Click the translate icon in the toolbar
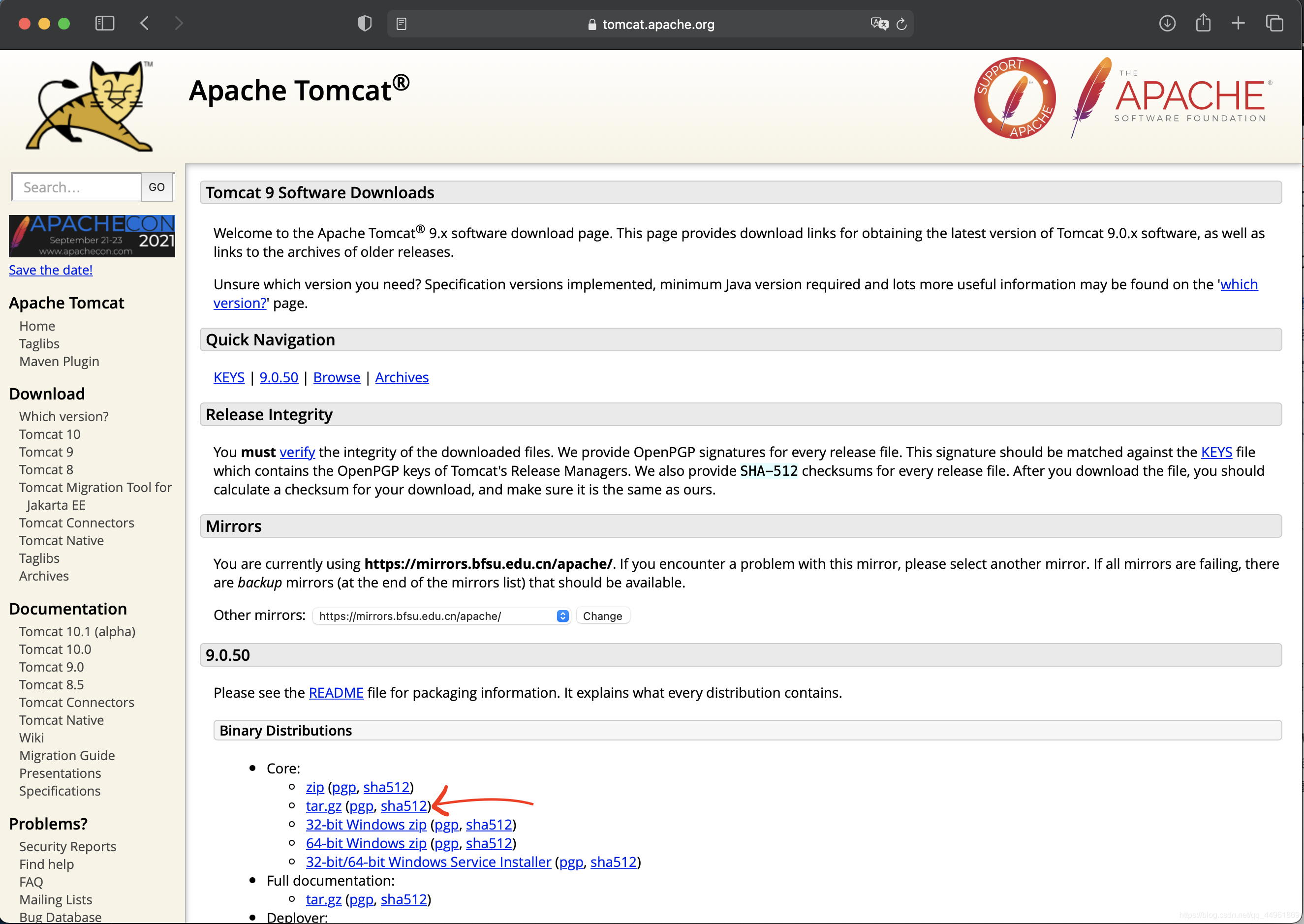The image size is (1304, 924). point(878,23)
